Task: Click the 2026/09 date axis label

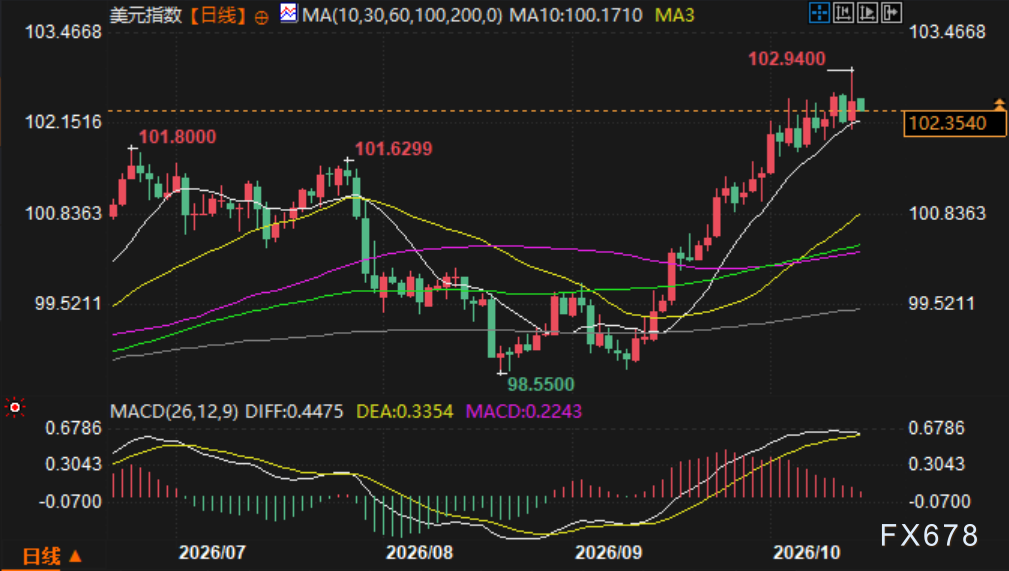Action: (x=608, y=552)
